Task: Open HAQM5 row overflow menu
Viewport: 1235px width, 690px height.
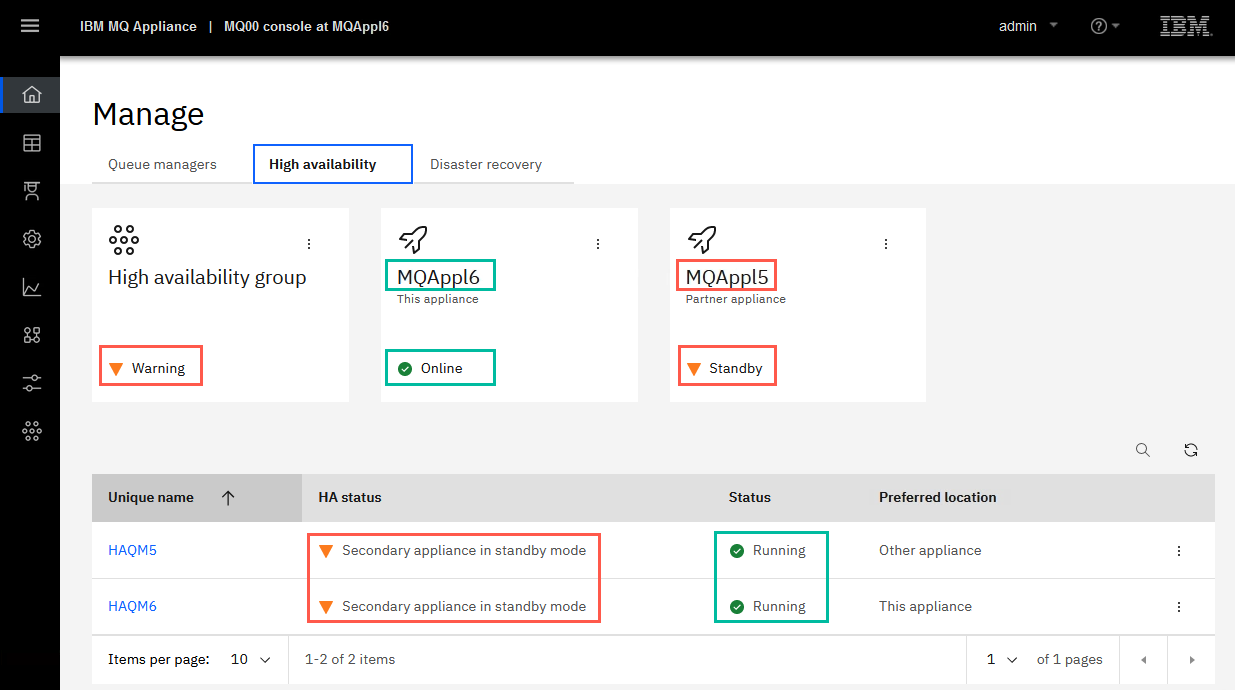Action: point(1179,551)
